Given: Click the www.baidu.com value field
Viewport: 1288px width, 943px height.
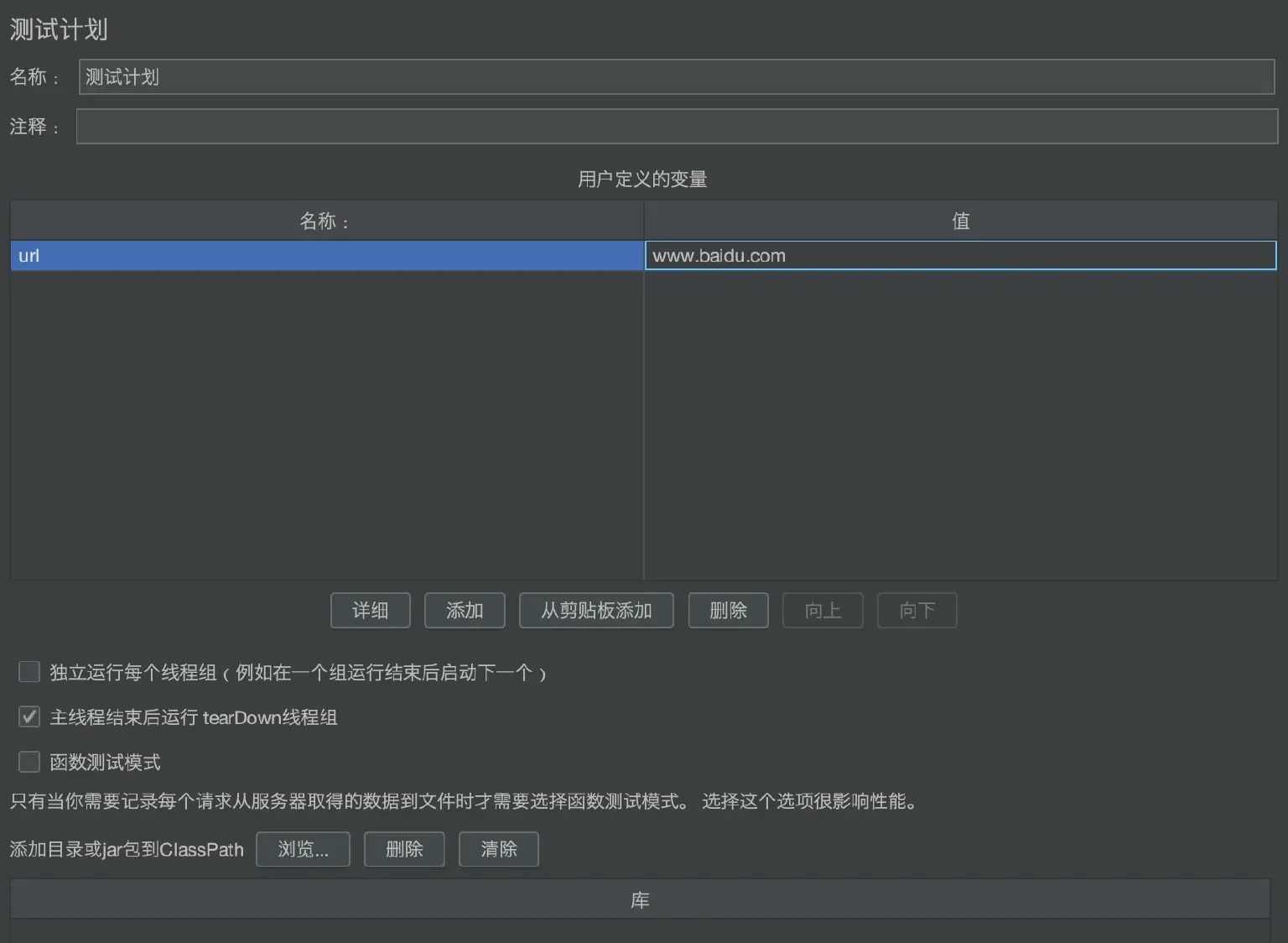Looking at the screenshot, I should 959,256.
